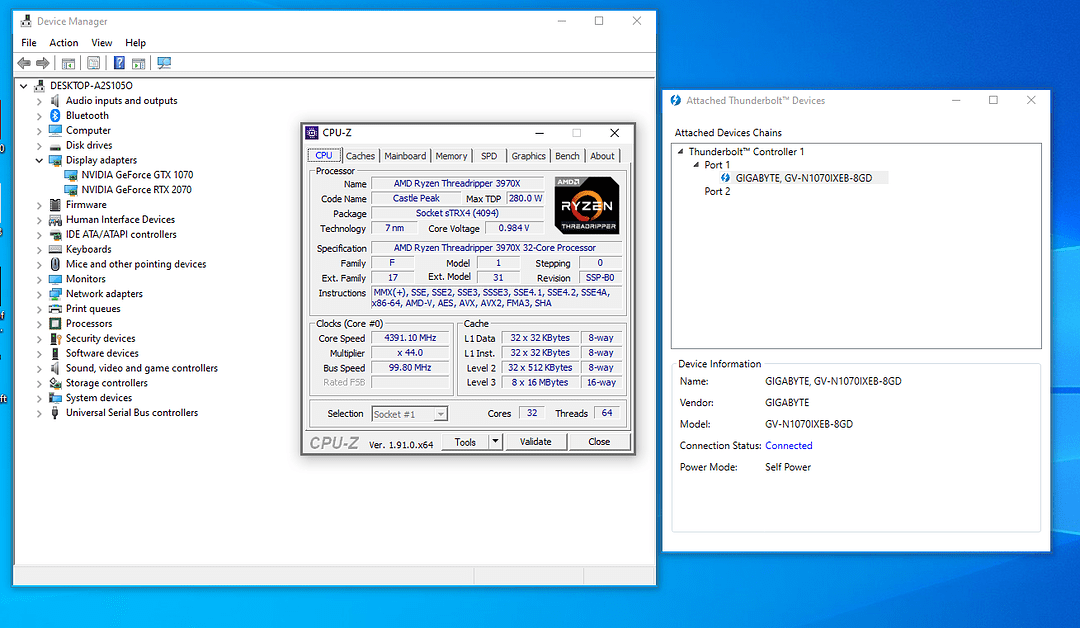1080x628 pixels.
Task: Collapse the Display adapters node
Action: (x=40, y=159)
